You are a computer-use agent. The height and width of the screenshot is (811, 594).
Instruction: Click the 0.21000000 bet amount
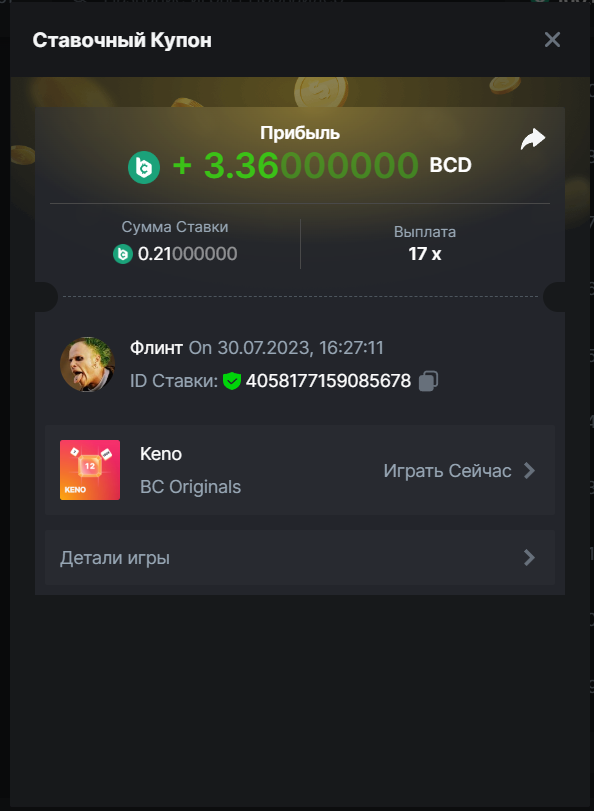point(187,254)
